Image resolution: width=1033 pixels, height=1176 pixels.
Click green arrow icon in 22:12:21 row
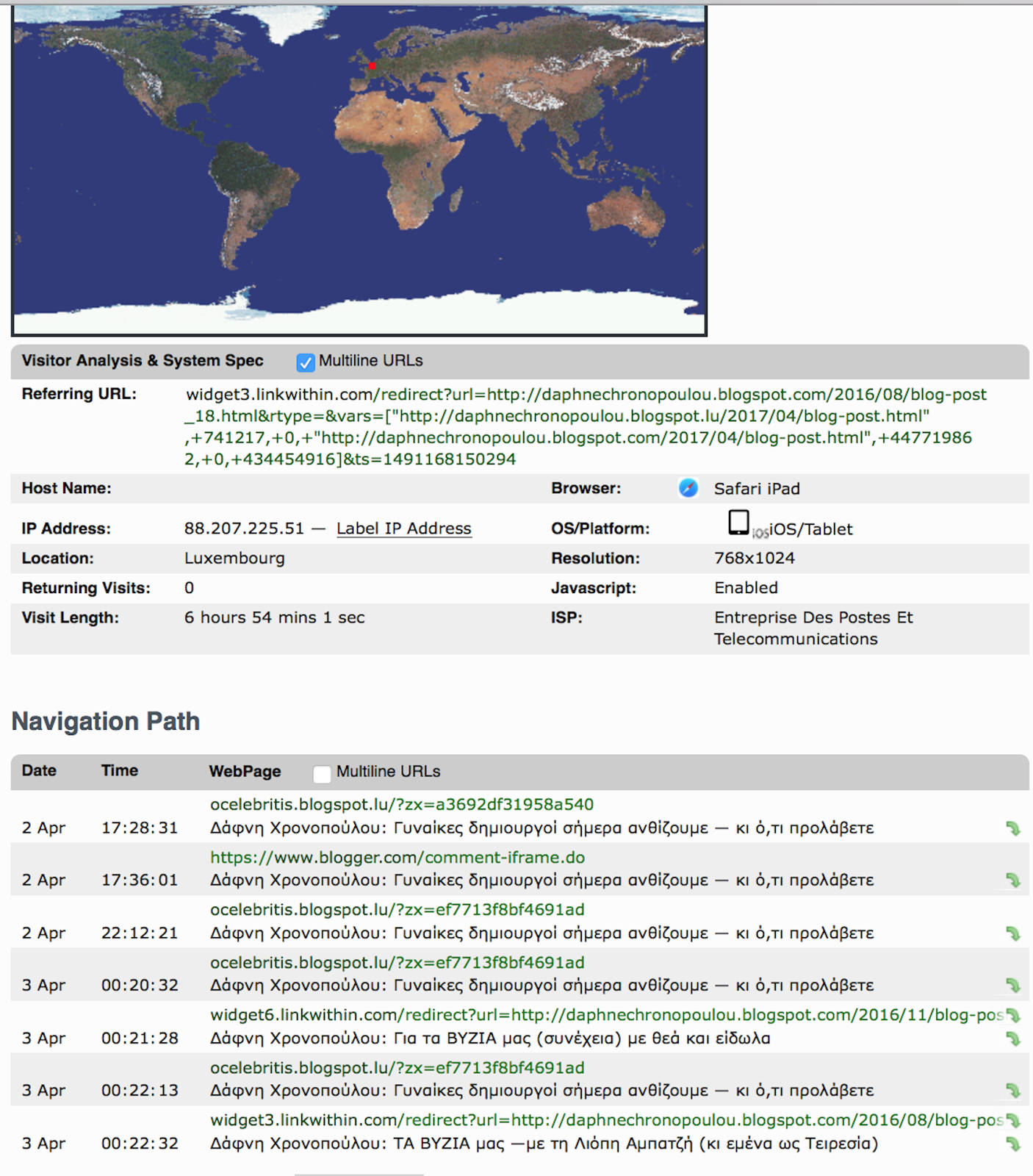point(1013,933)
